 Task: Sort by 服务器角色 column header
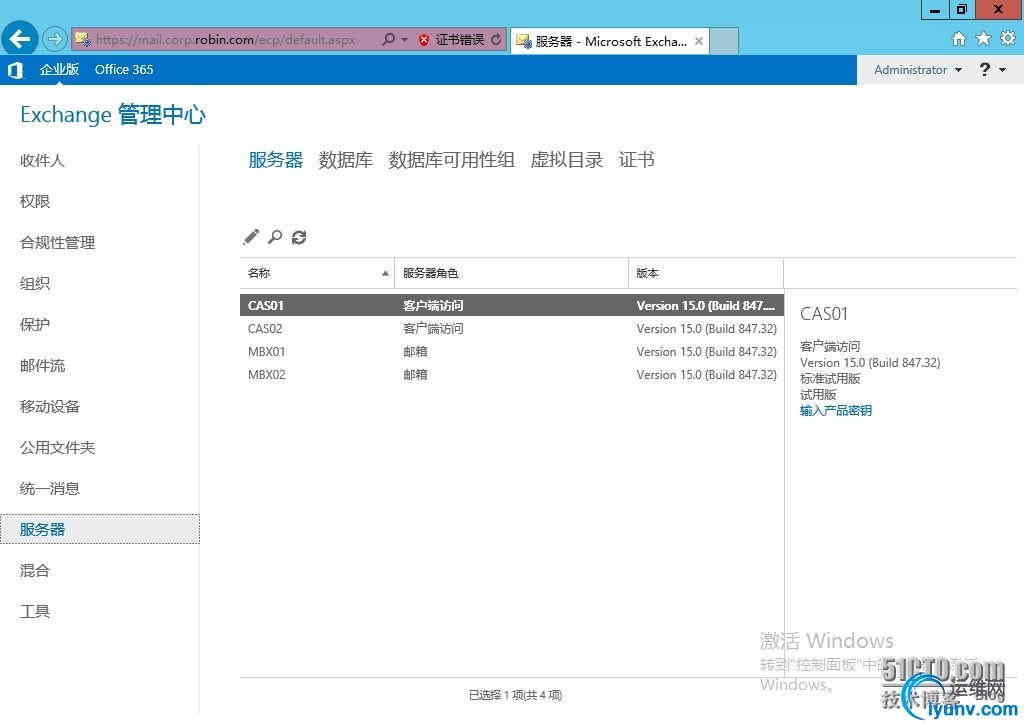click(x=511, y=273)
